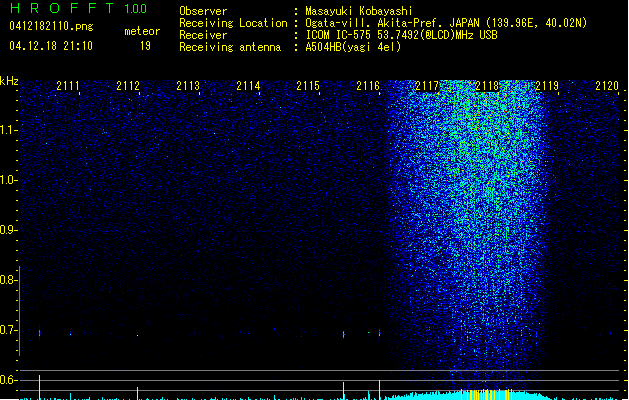Click the 0.8 kHz frequency label
Screen dimensions: 629x400
tap(8, 280)
